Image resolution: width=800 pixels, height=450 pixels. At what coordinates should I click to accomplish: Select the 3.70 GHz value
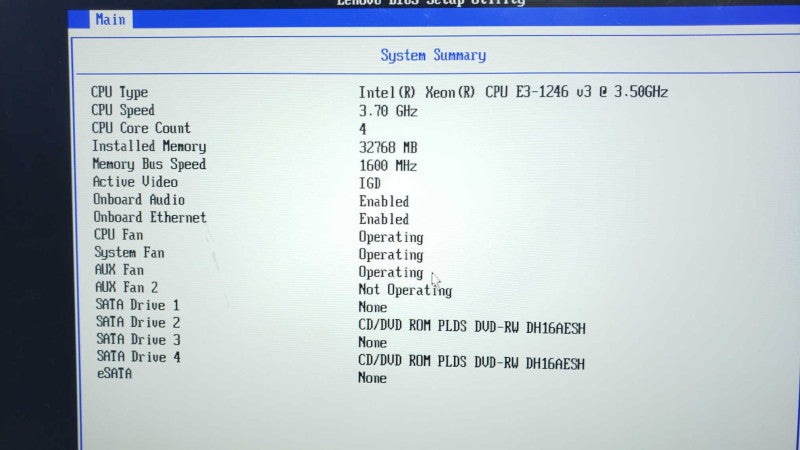(388, 111)
